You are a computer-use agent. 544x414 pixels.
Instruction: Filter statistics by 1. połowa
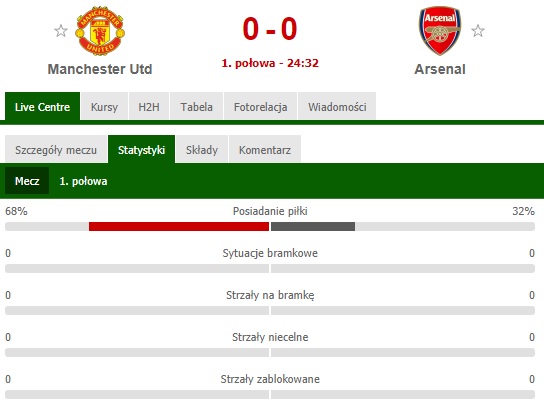83,181
